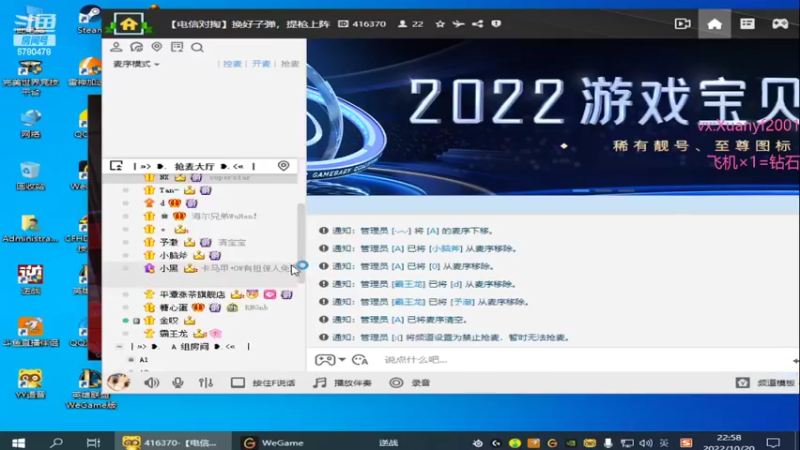Open the bulletin board icon in sidebar
The height and width of the screenshot is (450, 800).
pyautogui.click(x=177, y=47)
